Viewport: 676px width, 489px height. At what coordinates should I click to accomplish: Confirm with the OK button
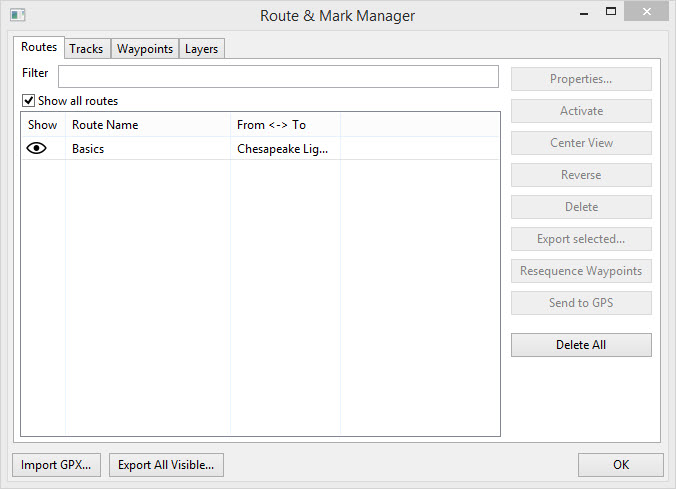pyautogui.click(x=620, y=465)
